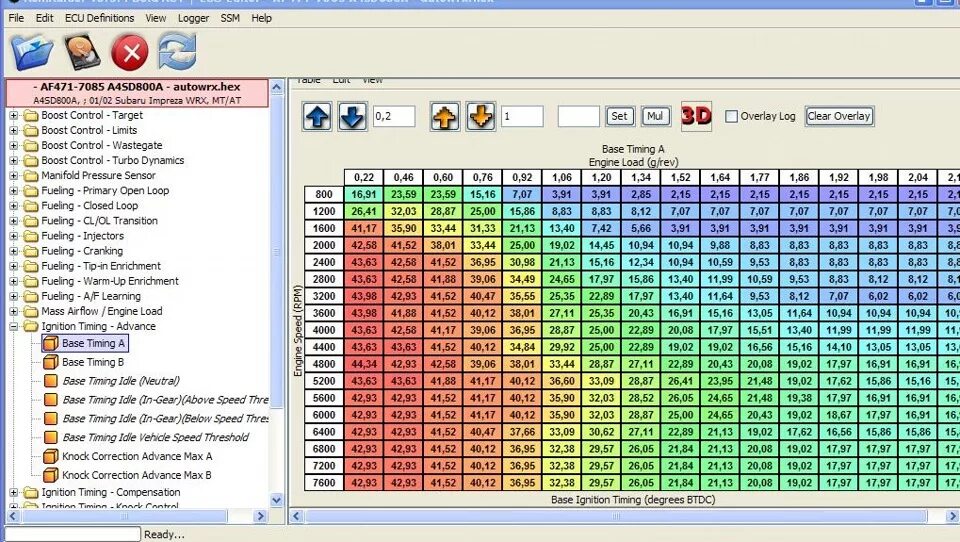
Task: Click the Boost Control - Target folder icon
Action: (31, 115)
